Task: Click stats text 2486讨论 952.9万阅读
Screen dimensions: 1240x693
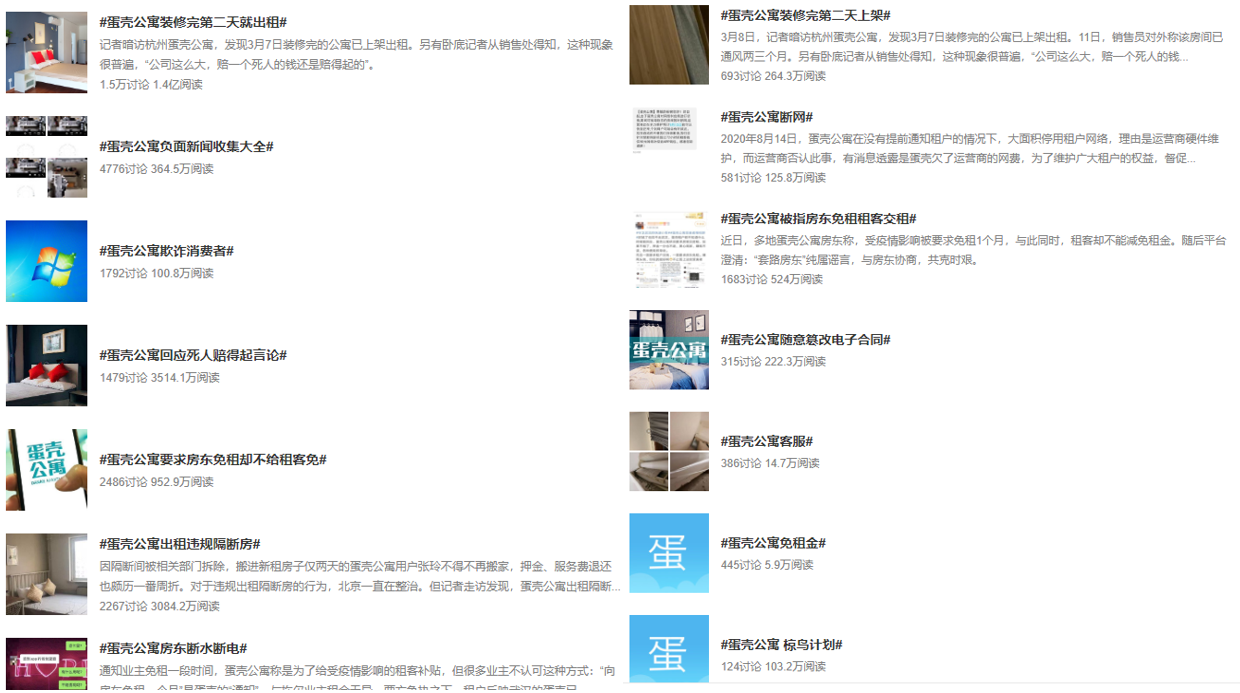Action: click(156, 482)
